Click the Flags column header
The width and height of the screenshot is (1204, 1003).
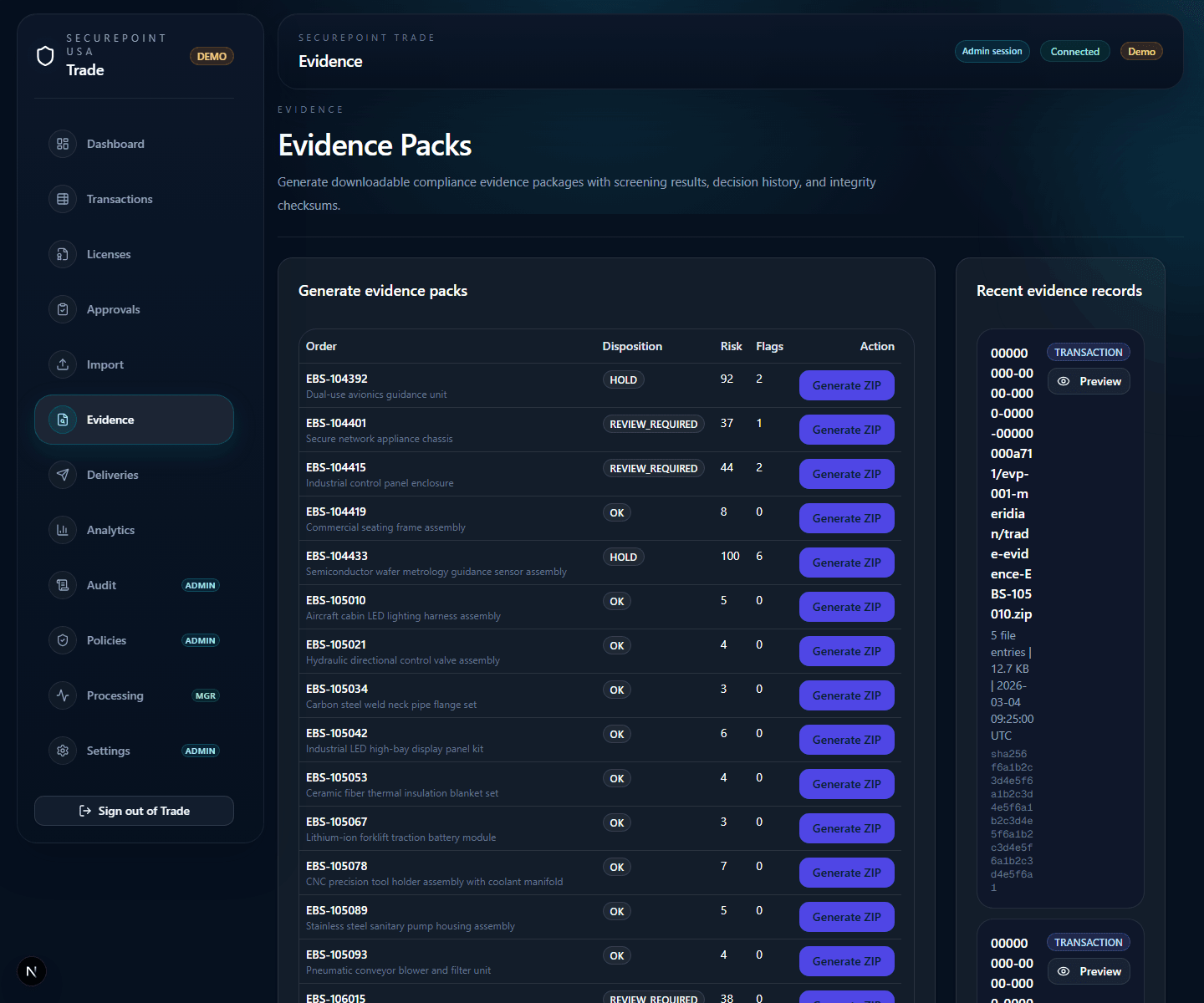tap(770, 346)
